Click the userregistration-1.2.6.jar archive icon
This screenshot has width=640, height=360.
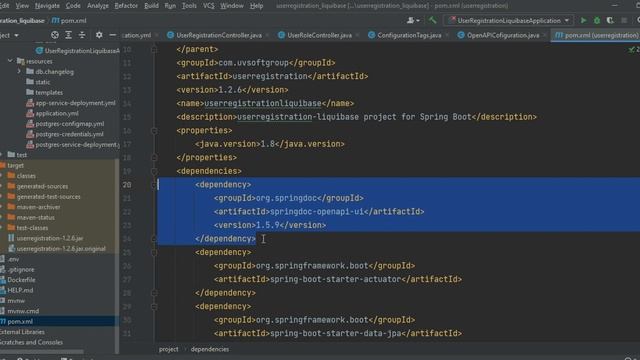[11, 238]
